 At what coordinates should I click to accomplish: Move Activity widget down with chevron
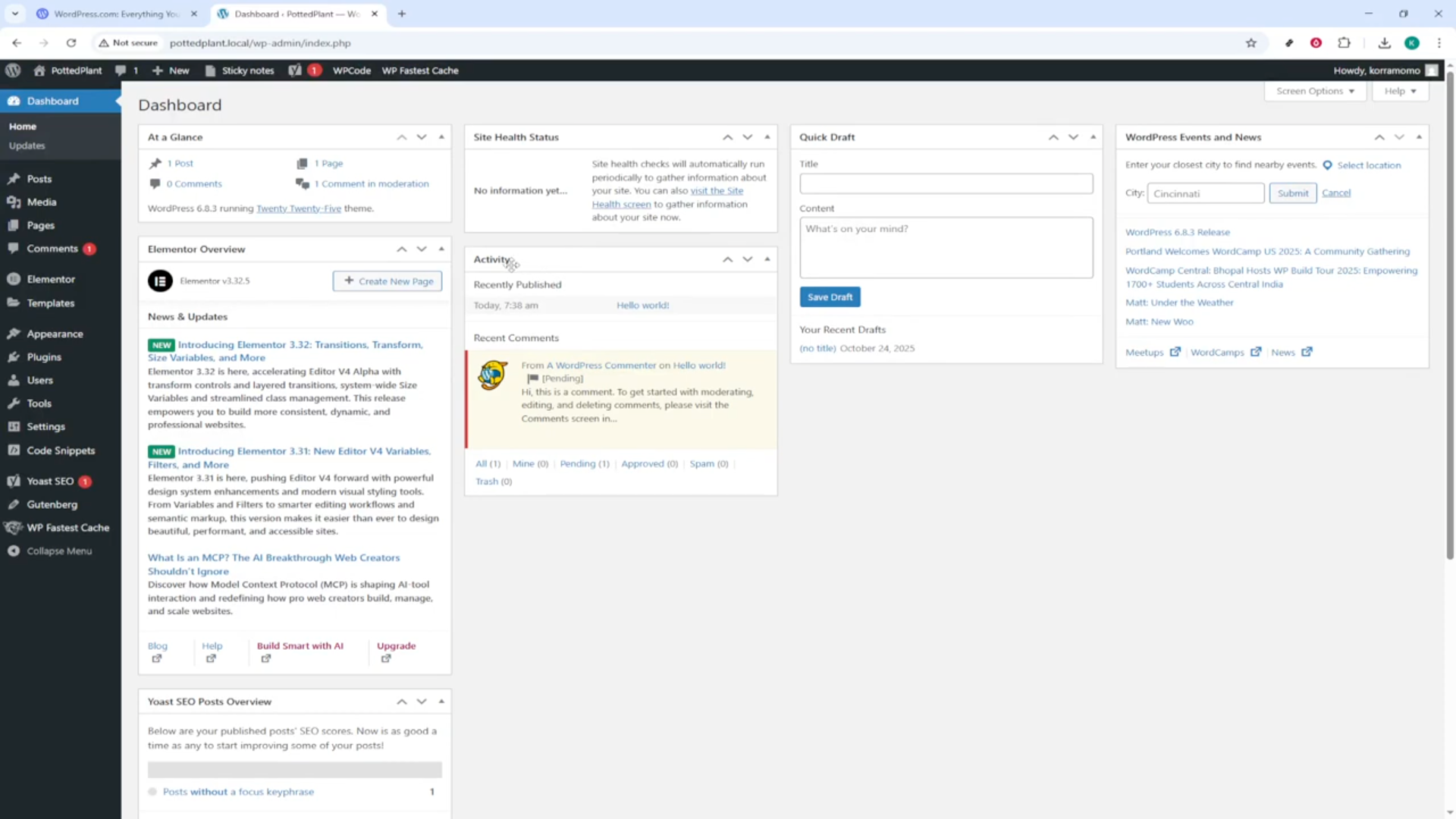748,259
